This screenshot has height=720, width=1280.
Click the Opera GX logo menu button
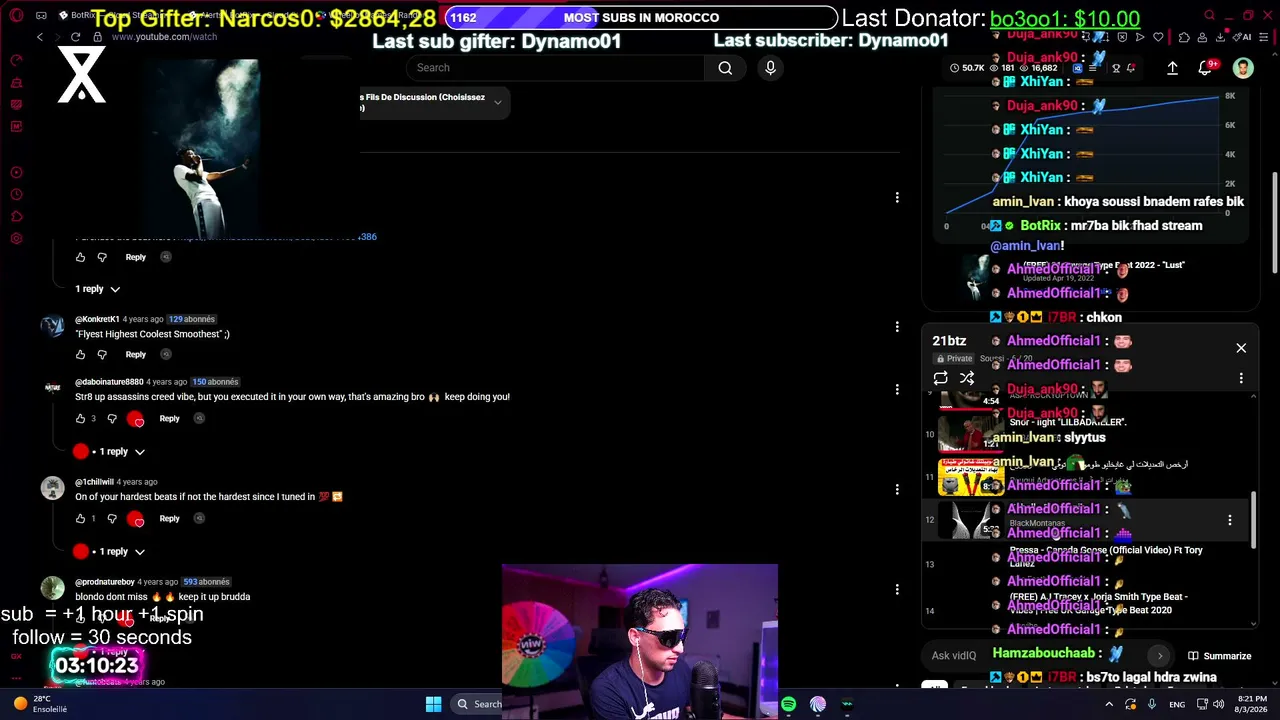16,15
